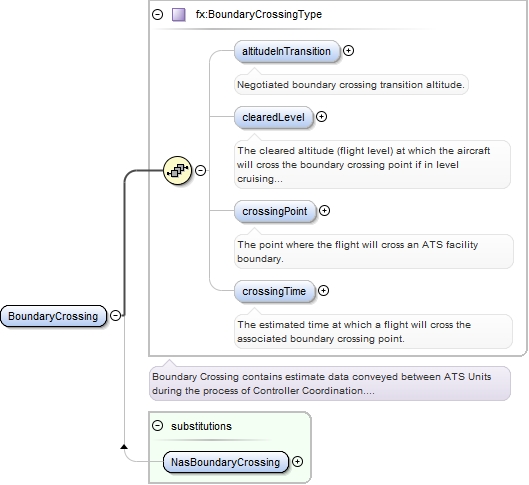Click the Boundary Crossing description annotation
Image resolution: width=529 pixels, height=485 pixels.
pyautogui.click(x=330, y=383)
